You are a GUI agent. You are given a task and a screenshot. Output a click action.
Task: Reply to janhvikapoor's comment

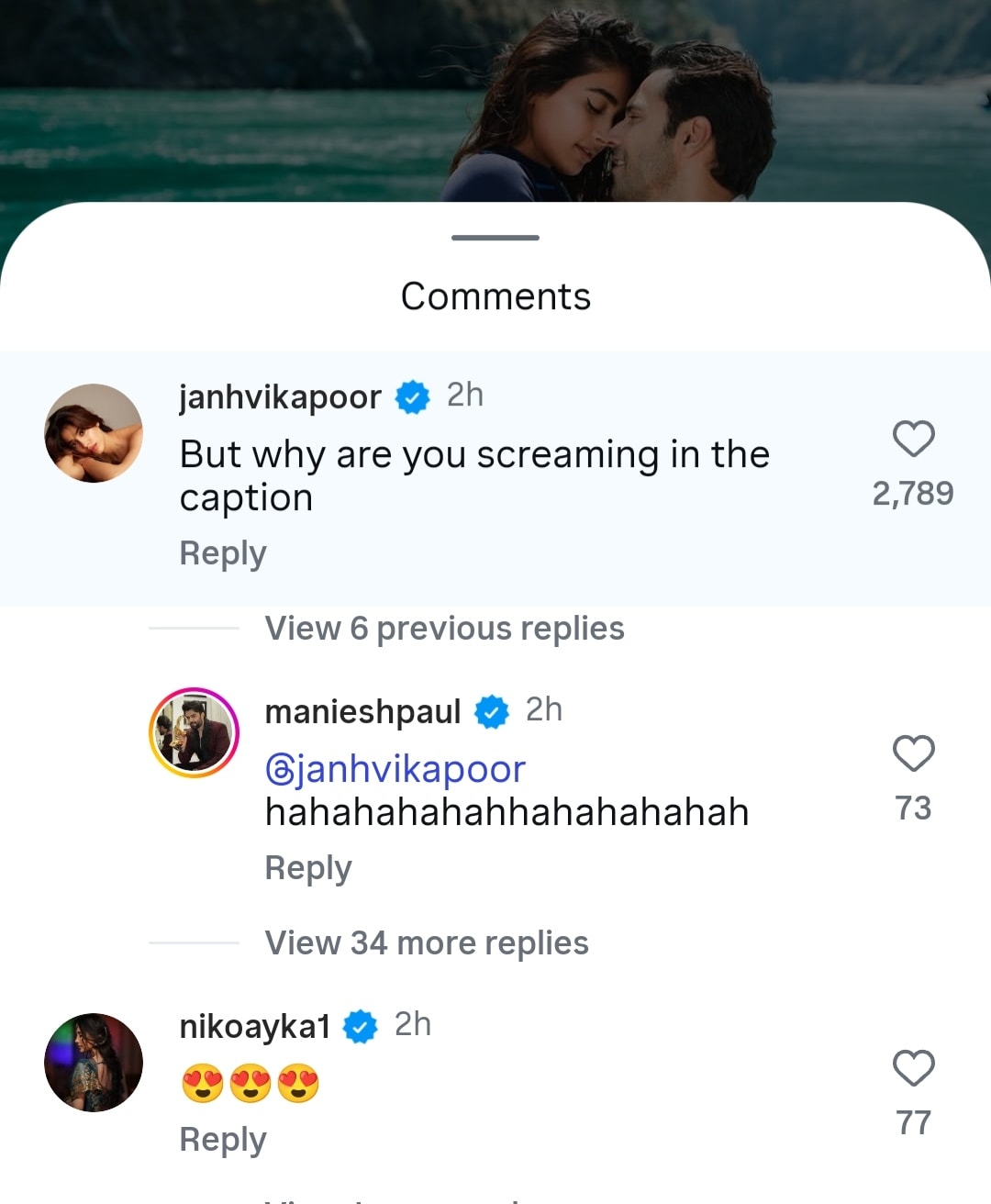coord(223,553)
